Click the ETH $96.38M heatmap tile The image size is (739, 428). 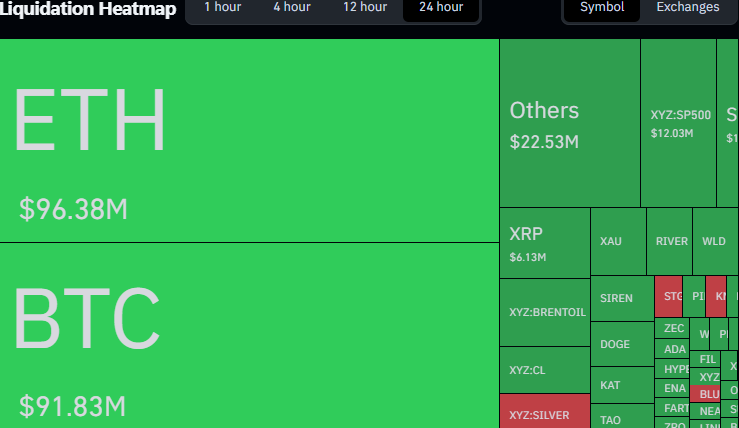249,140
